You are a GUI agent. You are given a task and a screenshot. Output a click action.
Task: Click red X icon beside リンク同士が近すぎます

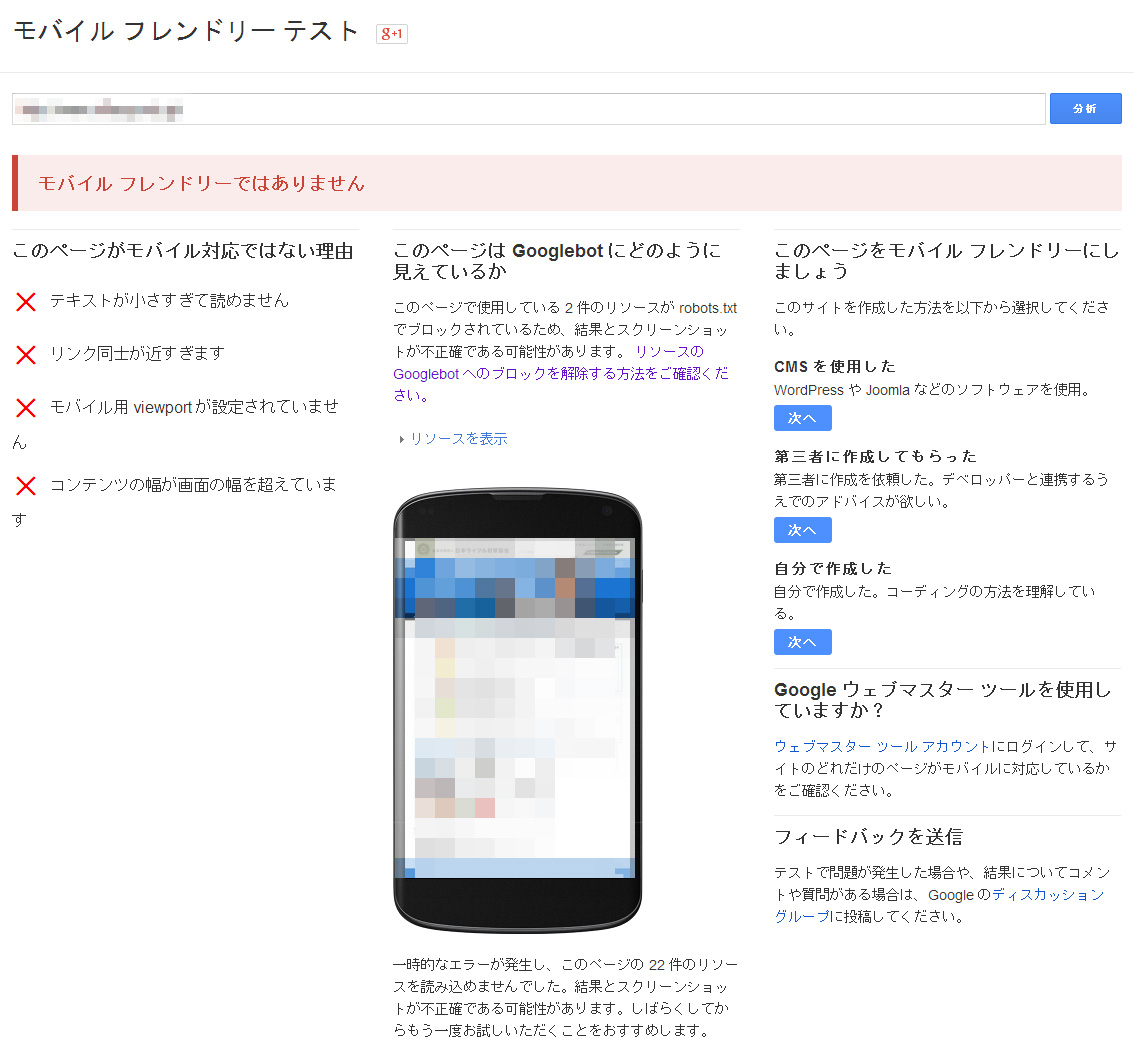26,354
